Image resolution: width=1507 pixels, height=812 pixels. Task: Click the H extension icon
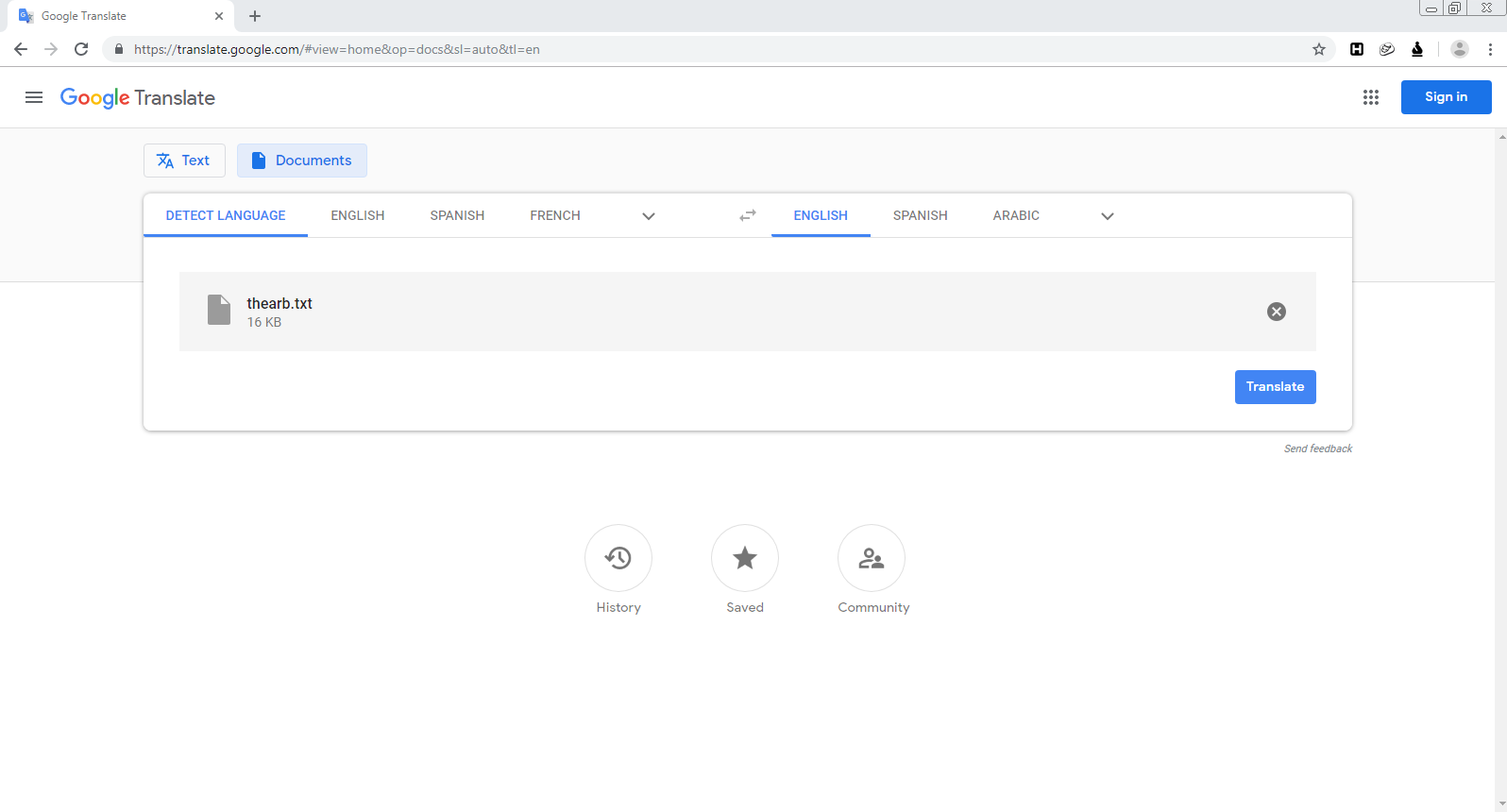[x=1357, y=49]
